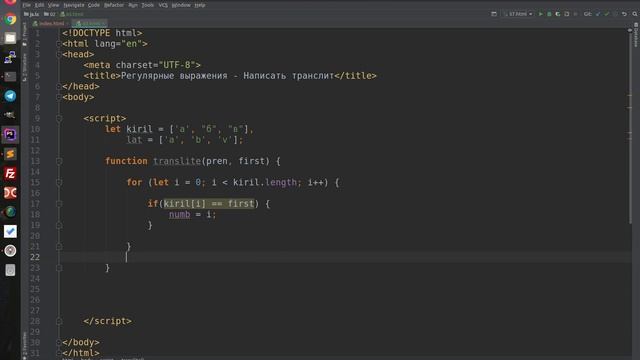Open the Database tool window on right edge
640x360 pixels.
point(636,35)
